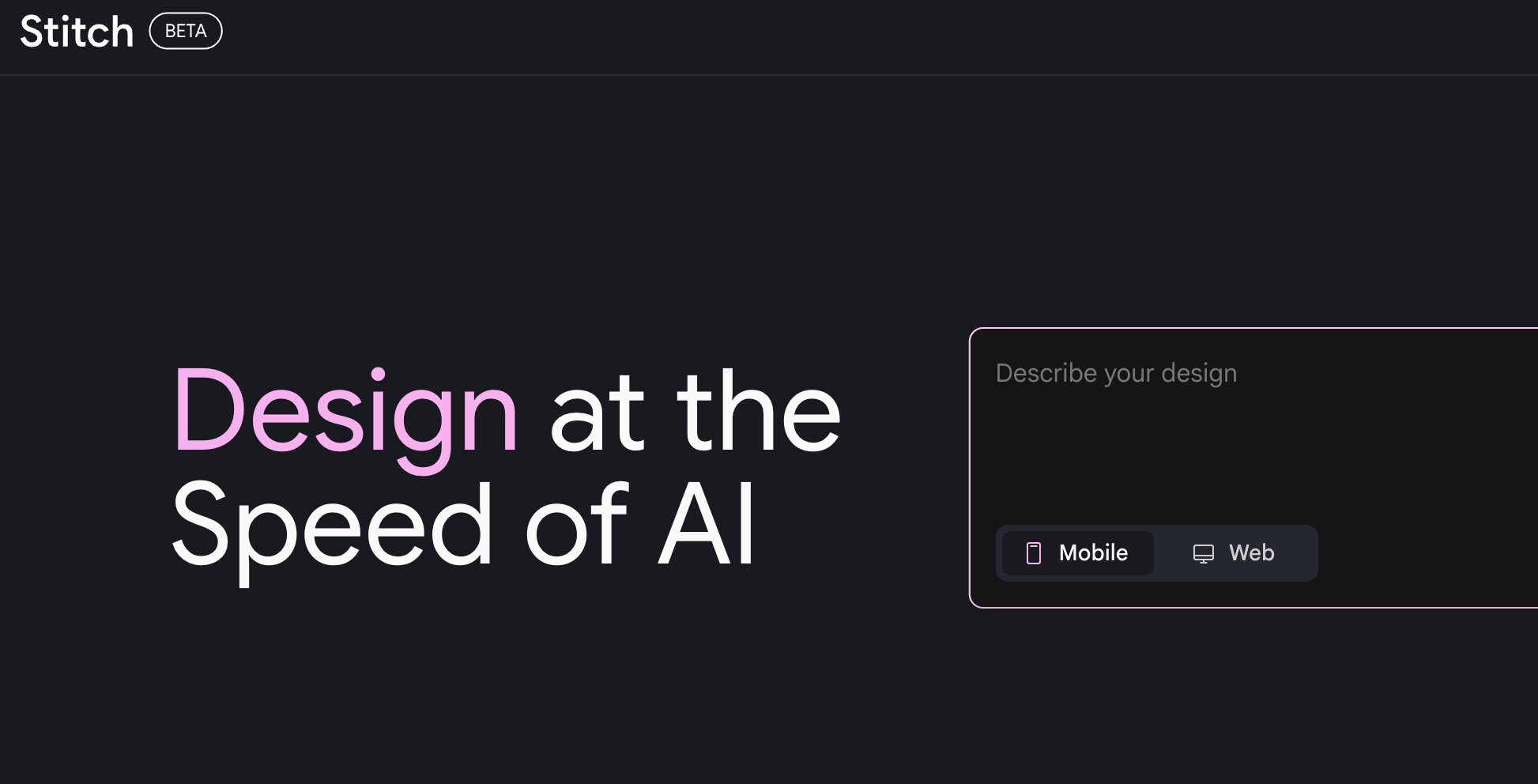1538x784 pixels.
Task: Click the phone icon in the Mobile option
Action: (1033, 553)
